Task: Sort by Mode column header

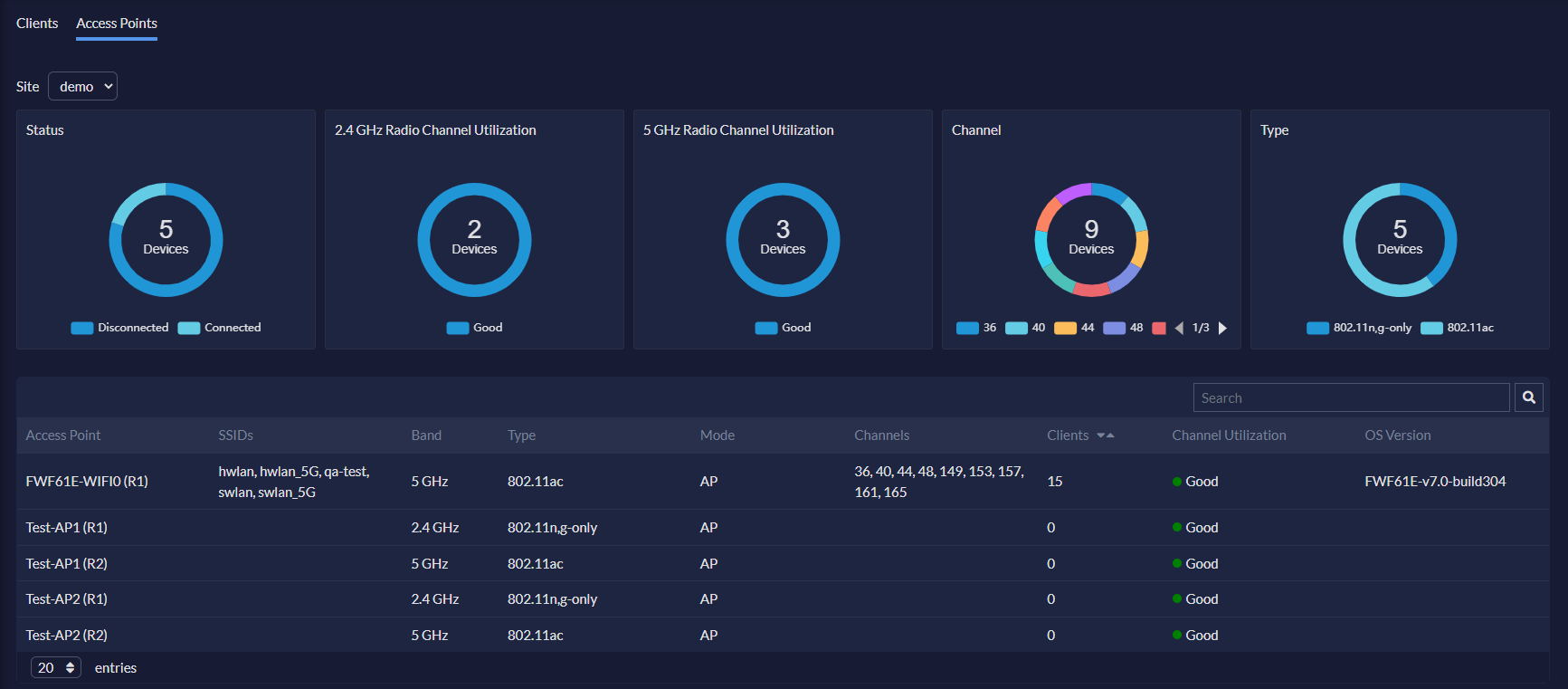Action: [x=717, y=435]
